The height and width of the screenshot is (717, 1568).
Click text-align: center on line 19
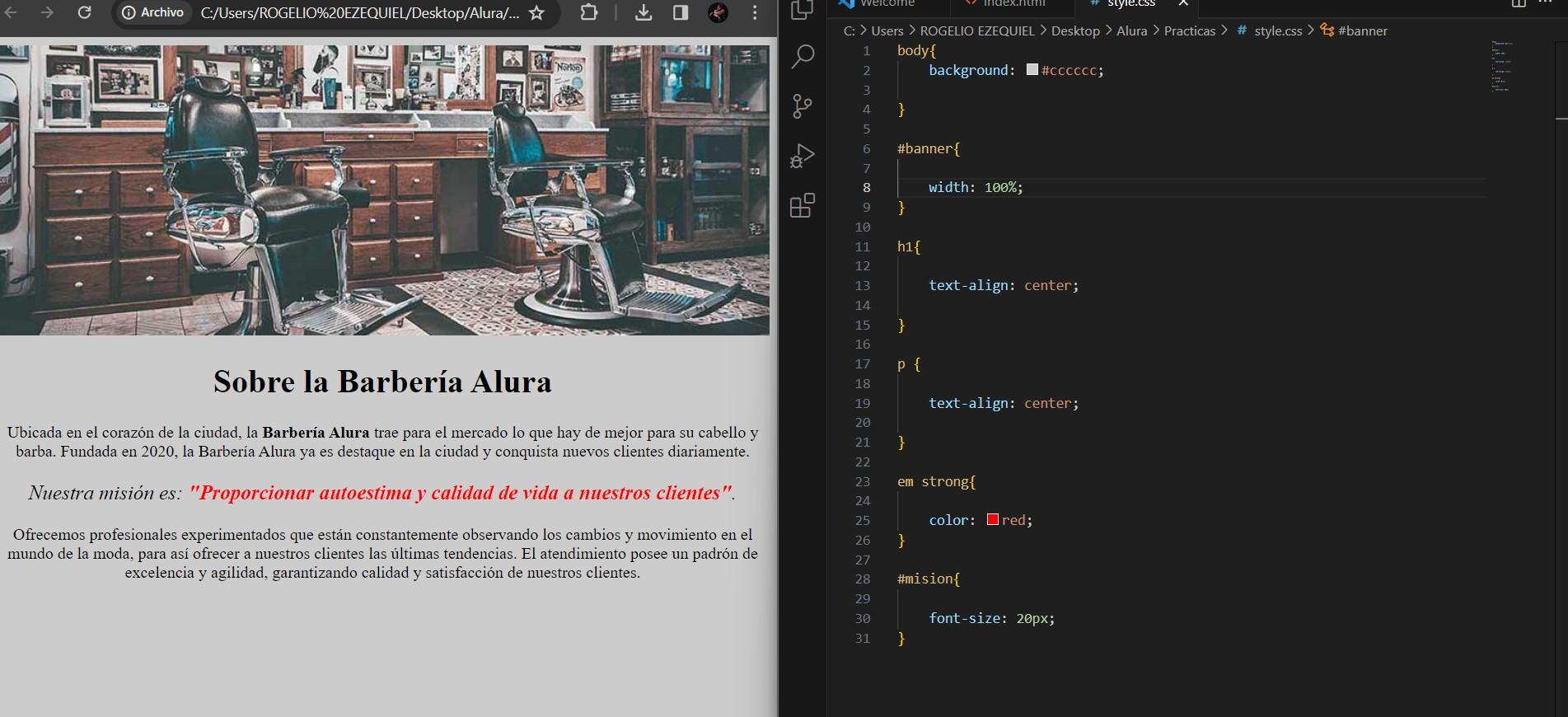coord(1004,403)
